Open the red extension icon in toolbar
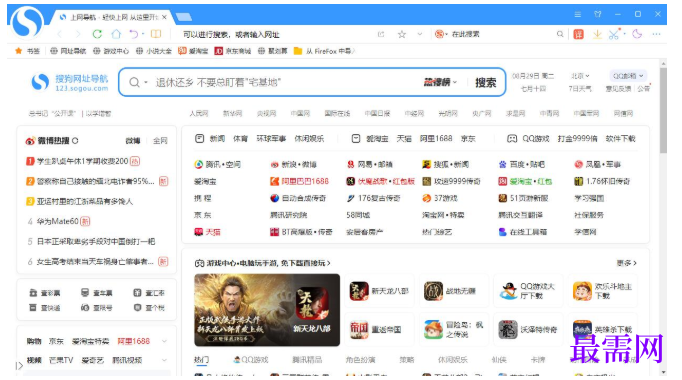The height and width of the screenshot is (380, 682). click(x=578, y=34)
